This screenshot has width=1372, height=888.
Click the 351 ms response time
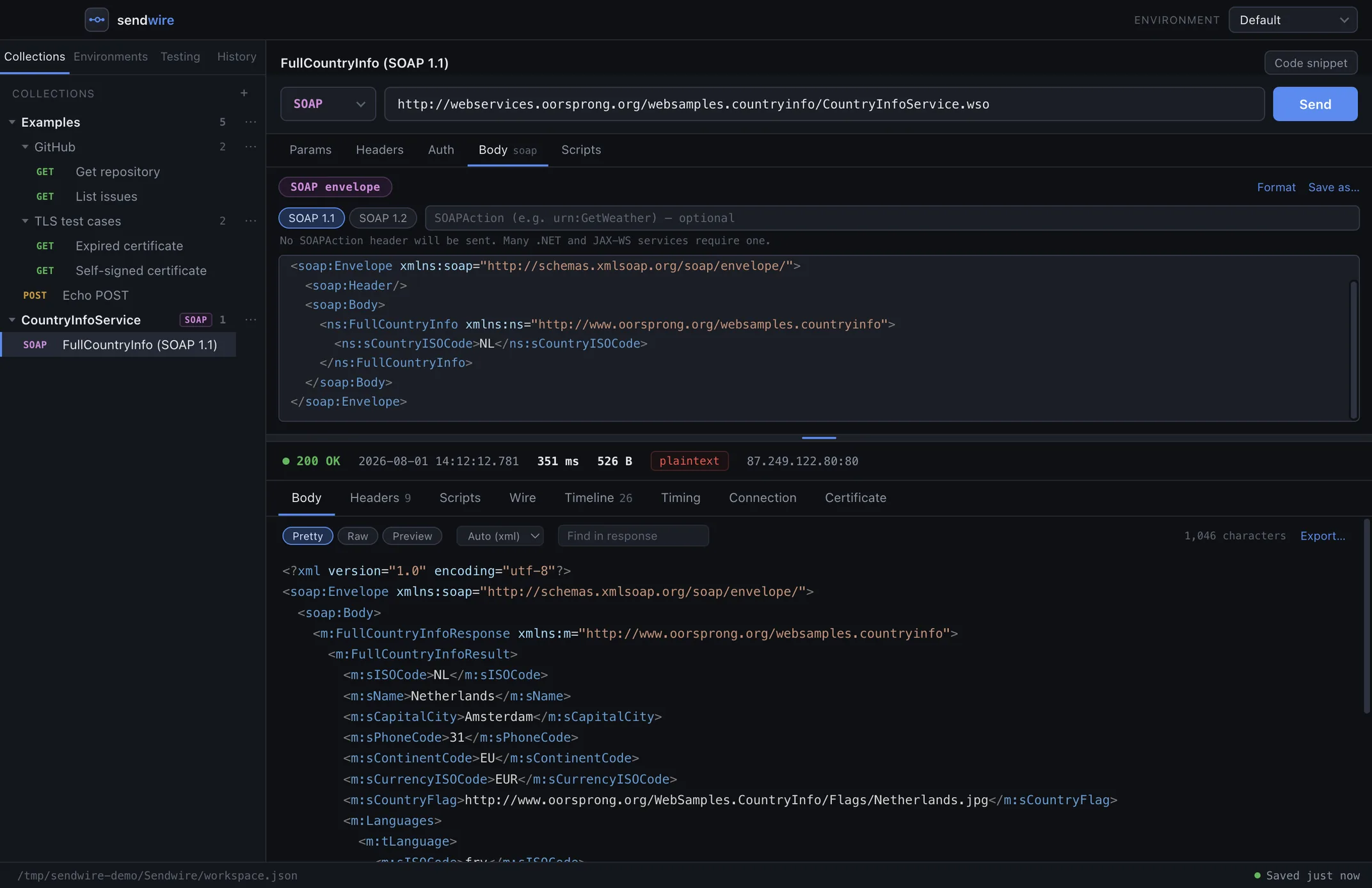click(x=558, y=461)
